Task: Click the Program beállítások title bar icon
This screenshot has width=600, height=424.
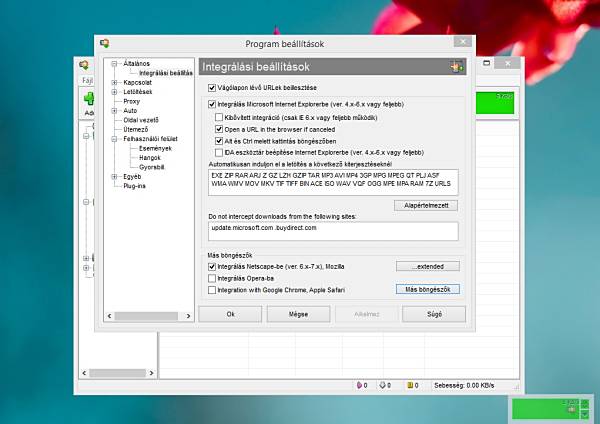Action: tap(104, 44)
